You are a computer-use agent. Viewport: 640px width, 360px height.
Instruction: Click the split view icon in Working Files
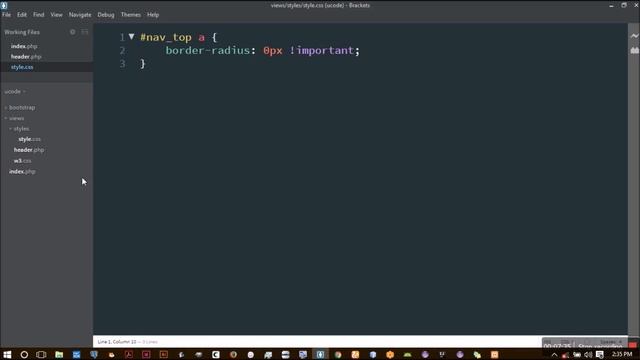pyautogui.click(x=84, y=32)
